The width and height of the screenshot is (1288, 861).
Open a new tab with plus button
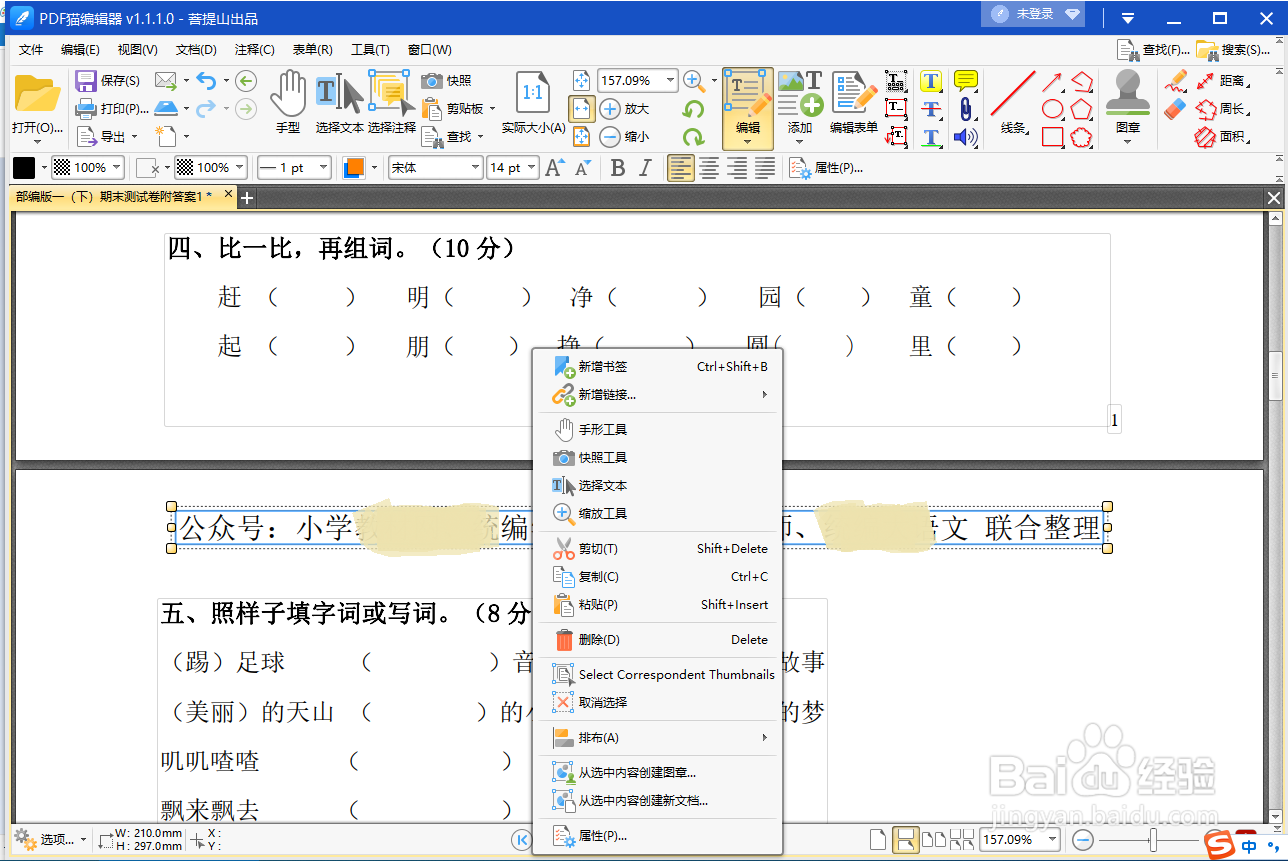point(247,198)
